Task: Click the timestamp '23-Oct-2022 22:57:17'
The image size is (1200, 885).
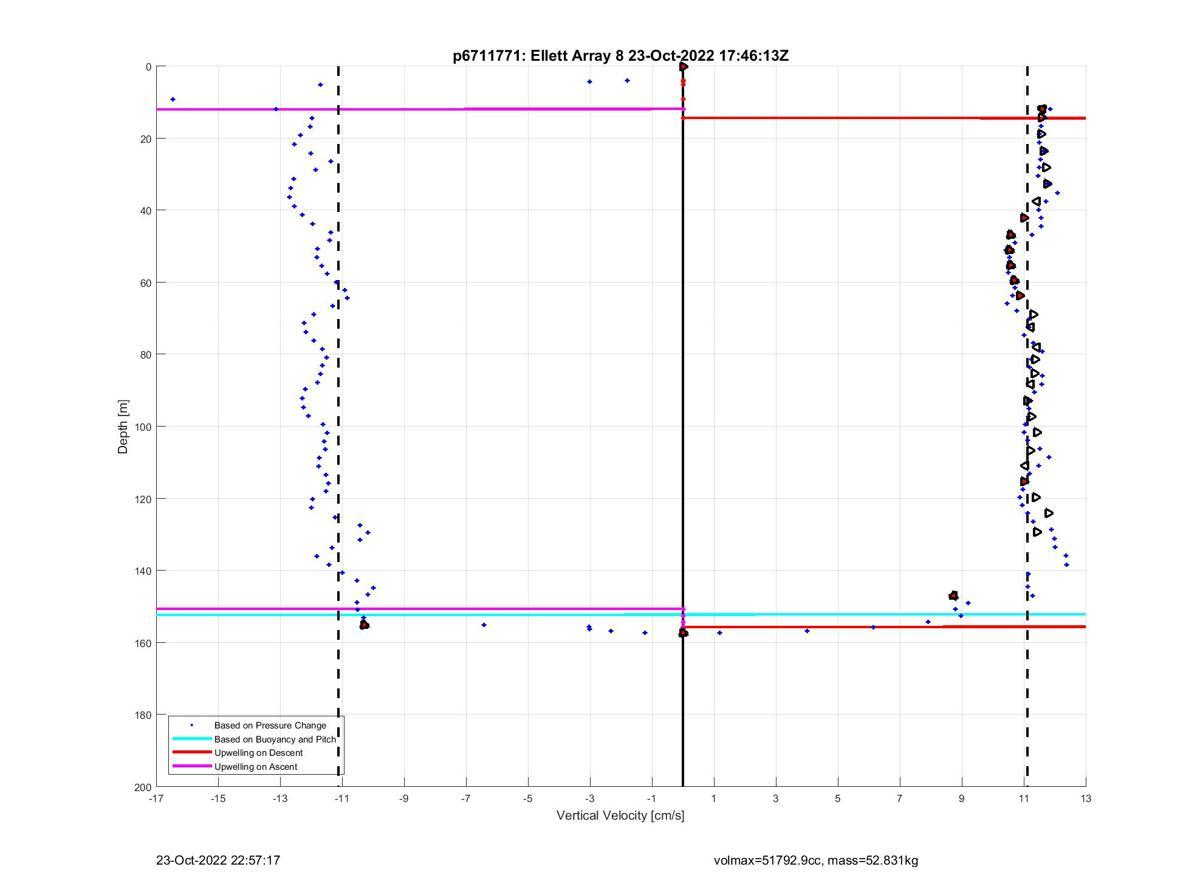Action: (x=218, y=860)
